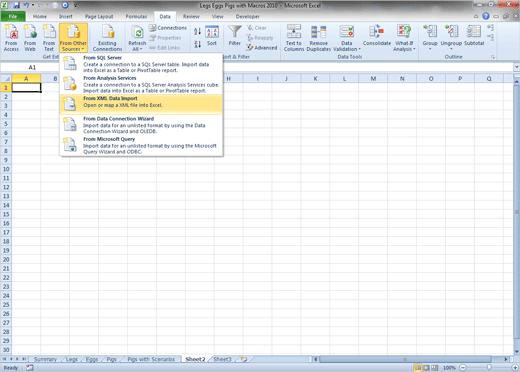
Task: Click the next sheet navigation arrow
Action: pyautogui.click(x=17, y=359)
